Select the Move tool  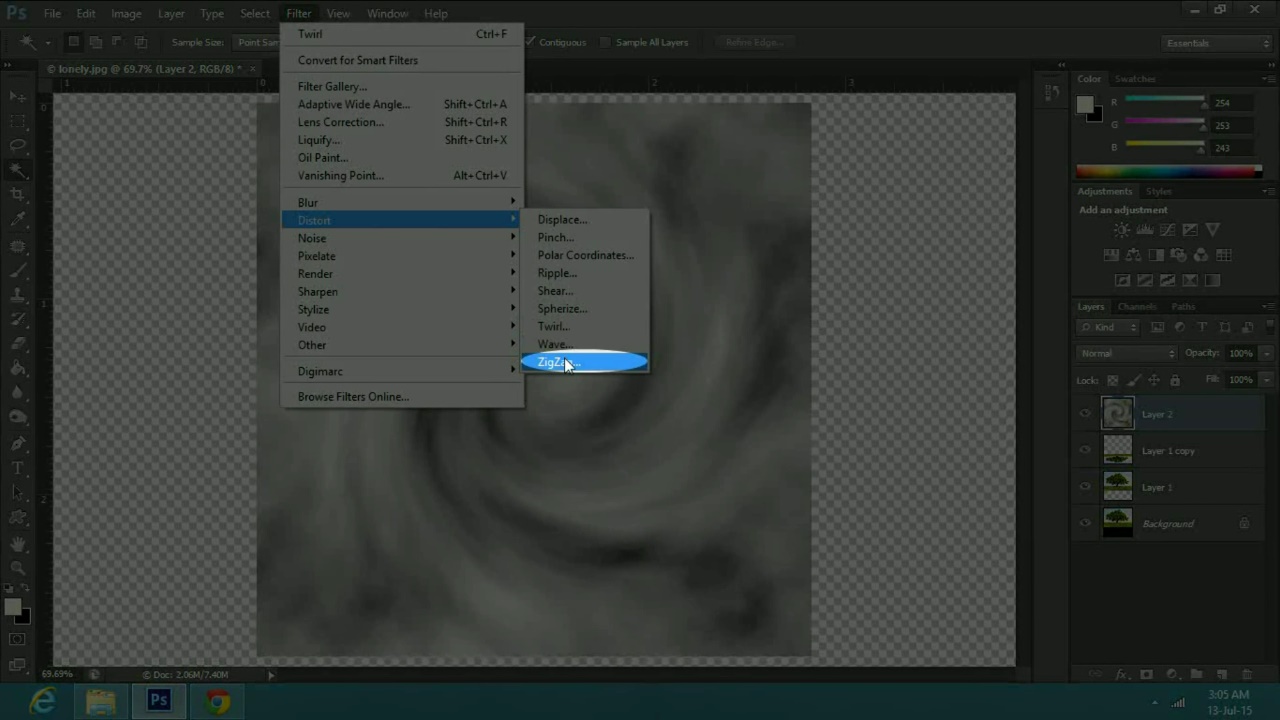18,96
